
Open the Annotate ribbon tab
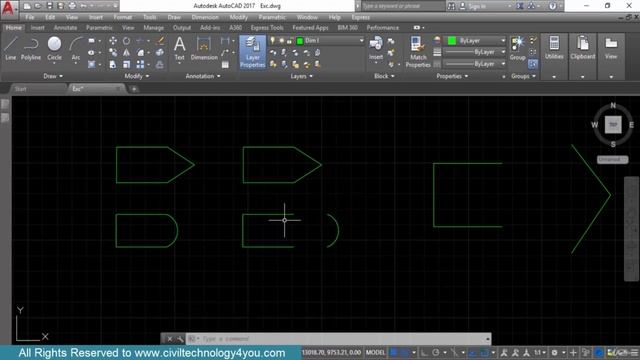65,28
